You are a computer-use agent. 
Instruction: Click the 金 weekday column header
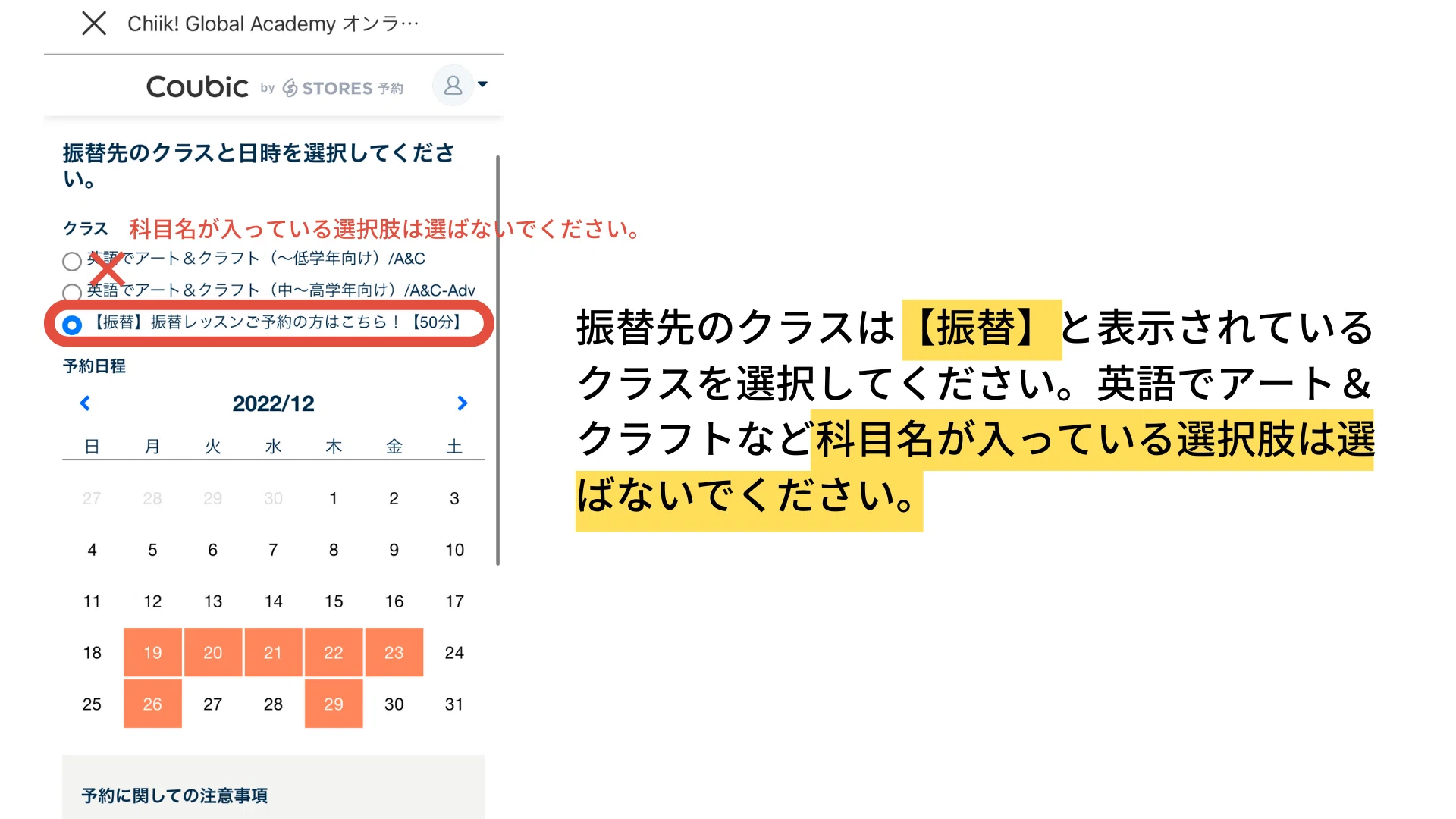point(394,447)
